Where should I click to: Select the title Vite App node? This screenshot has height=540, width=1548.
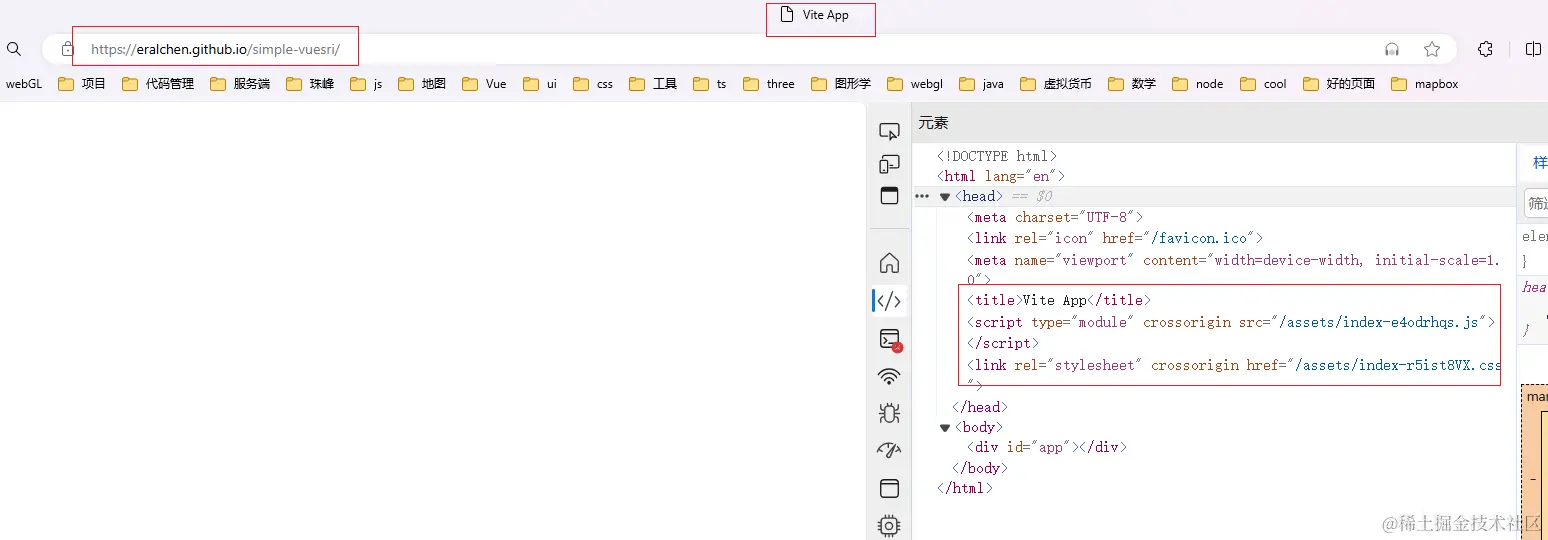pos(1059,300)
